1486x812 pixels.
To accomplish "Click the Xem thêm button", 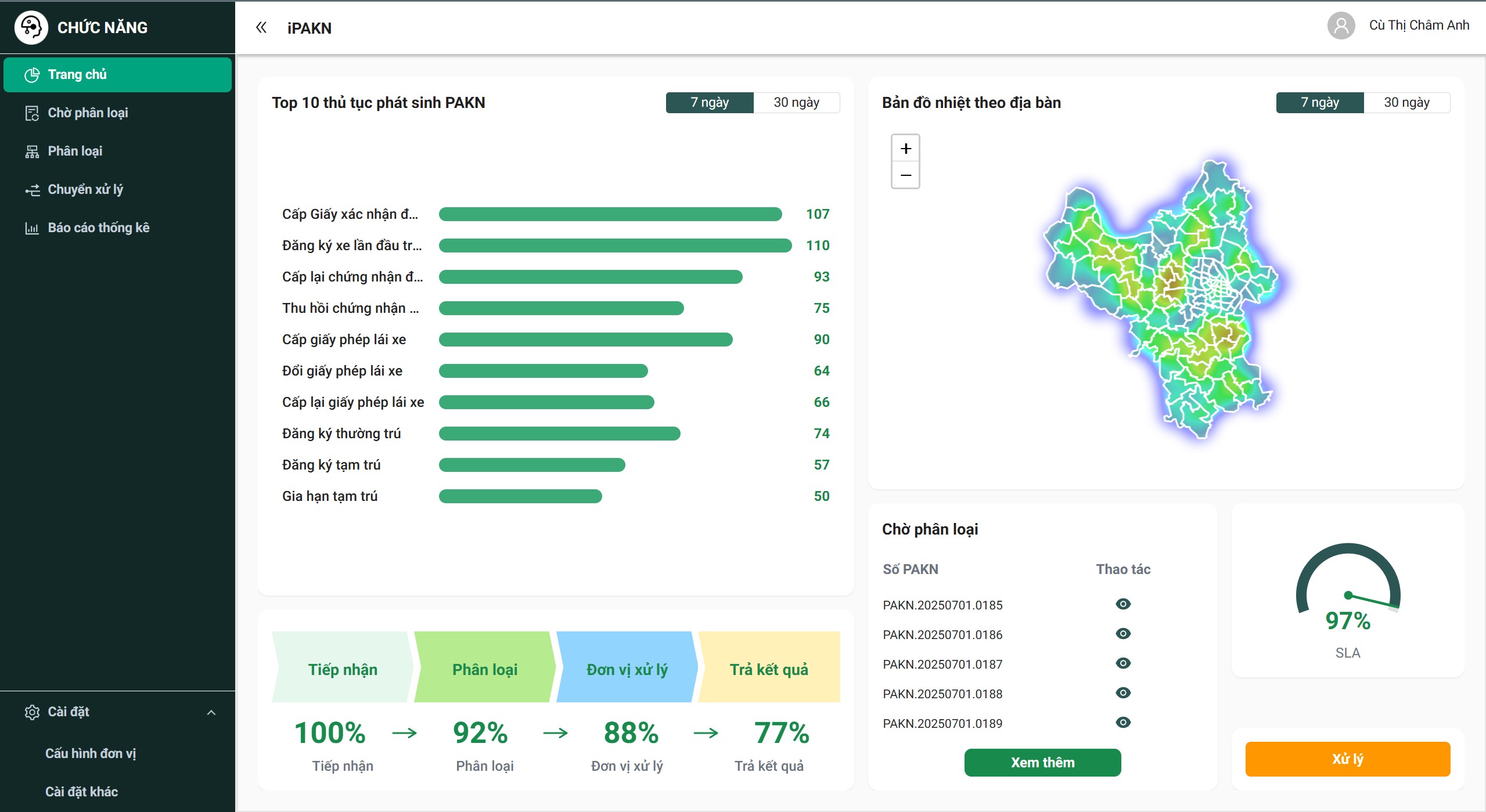I will click(x=1042, y=763).
